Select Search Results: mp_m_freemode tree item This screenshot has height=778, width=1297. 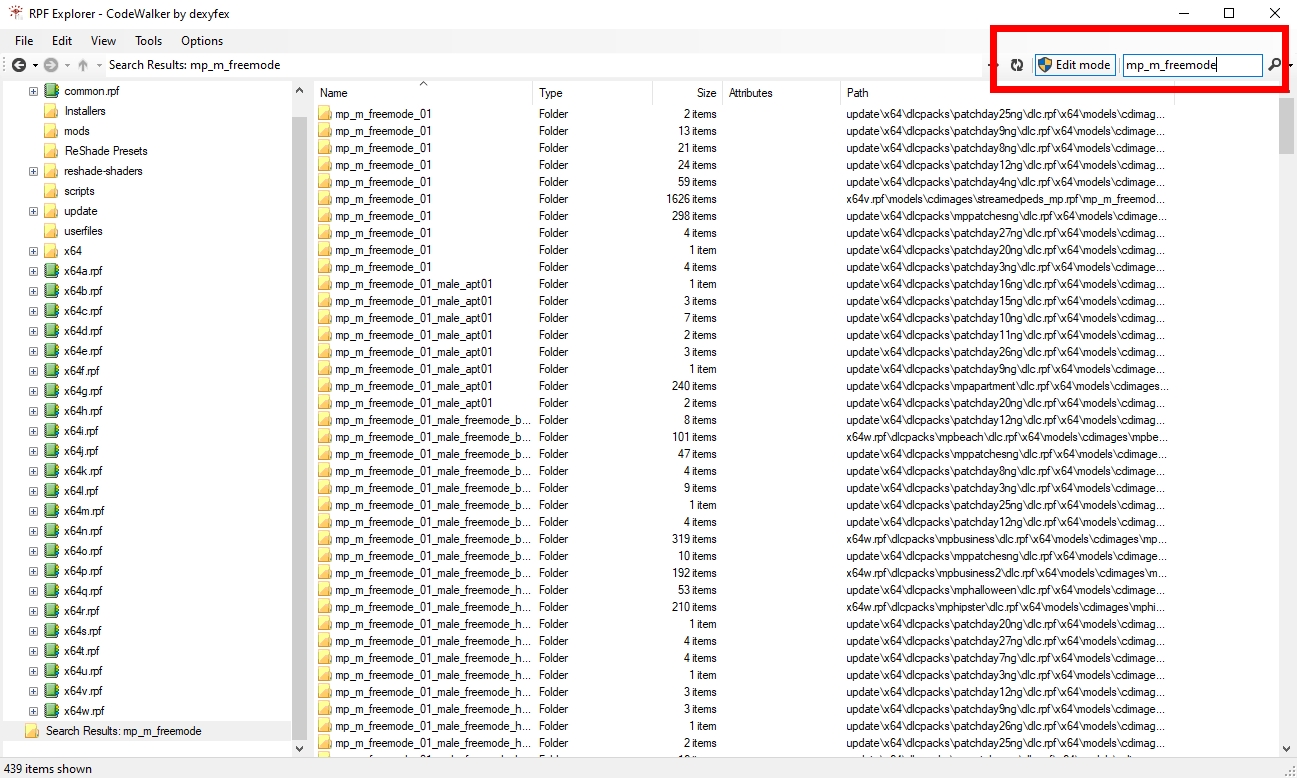point(123,731)
